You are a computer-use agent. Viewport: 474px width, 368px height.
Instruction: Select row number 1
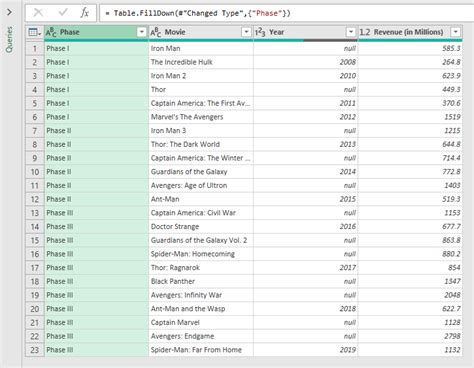(x=35, y=49)
